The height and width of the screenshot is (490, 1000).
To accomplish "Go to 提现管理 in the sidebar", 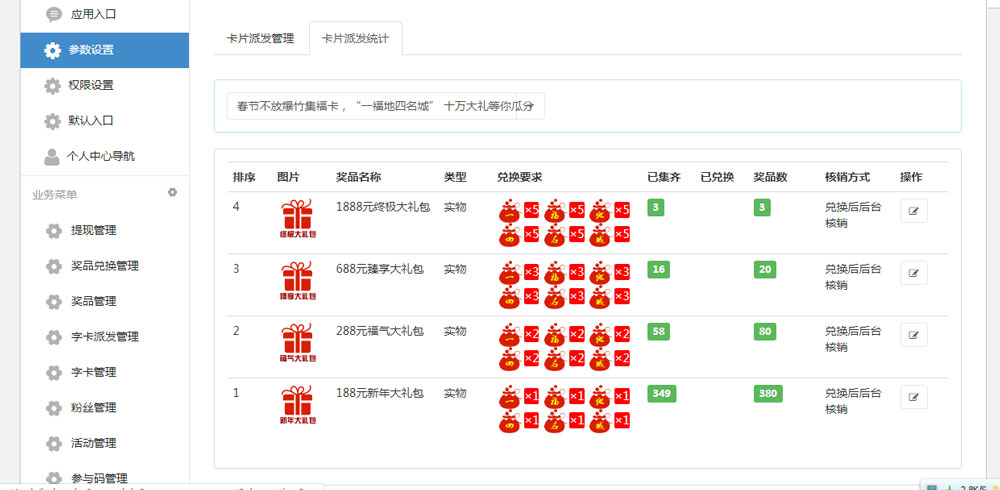I will click(93, 230).
